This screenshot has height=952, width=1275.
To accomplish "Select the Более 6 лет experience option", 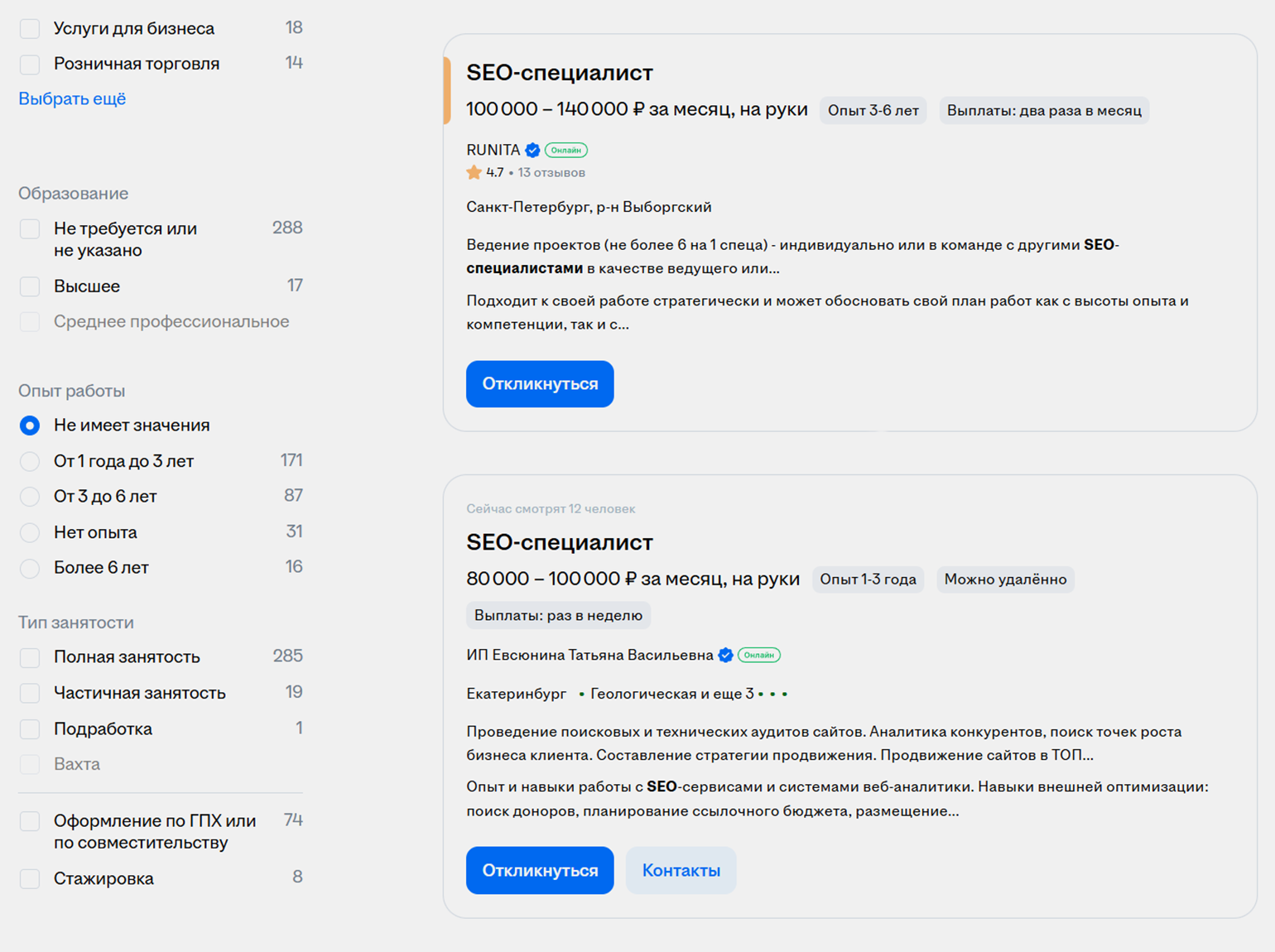I will (x=30, y=568).
